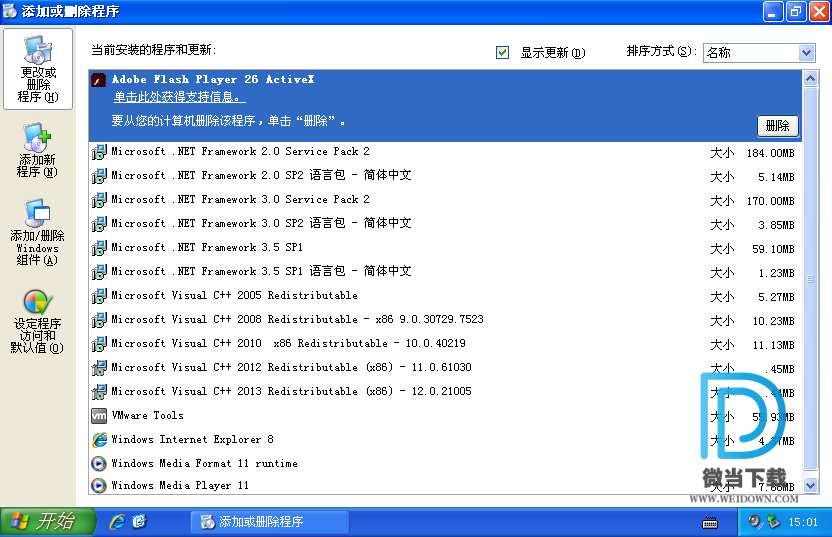Click the keyboard language bar icon in taskbar
The height and width of the screenshot is (537, 832).
pyautogui.click(x=710, y=523)
